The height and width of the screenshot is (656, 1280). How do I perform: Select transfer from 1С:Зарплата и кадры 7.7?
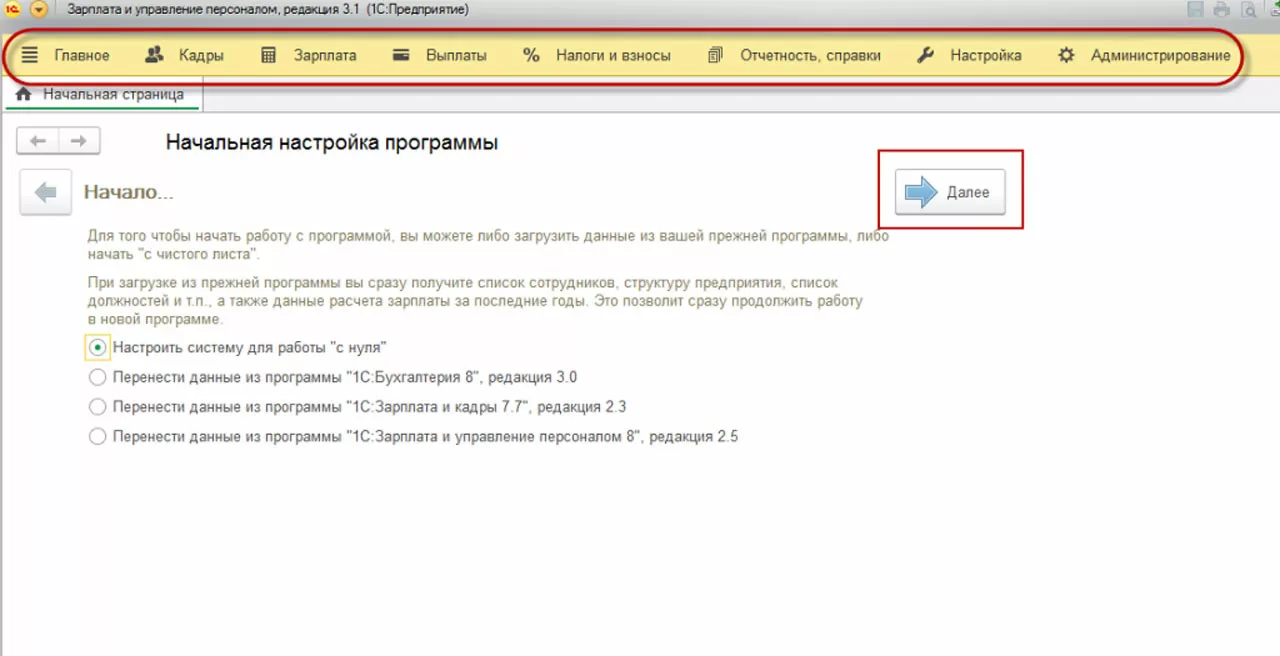(x=357, y=407)
